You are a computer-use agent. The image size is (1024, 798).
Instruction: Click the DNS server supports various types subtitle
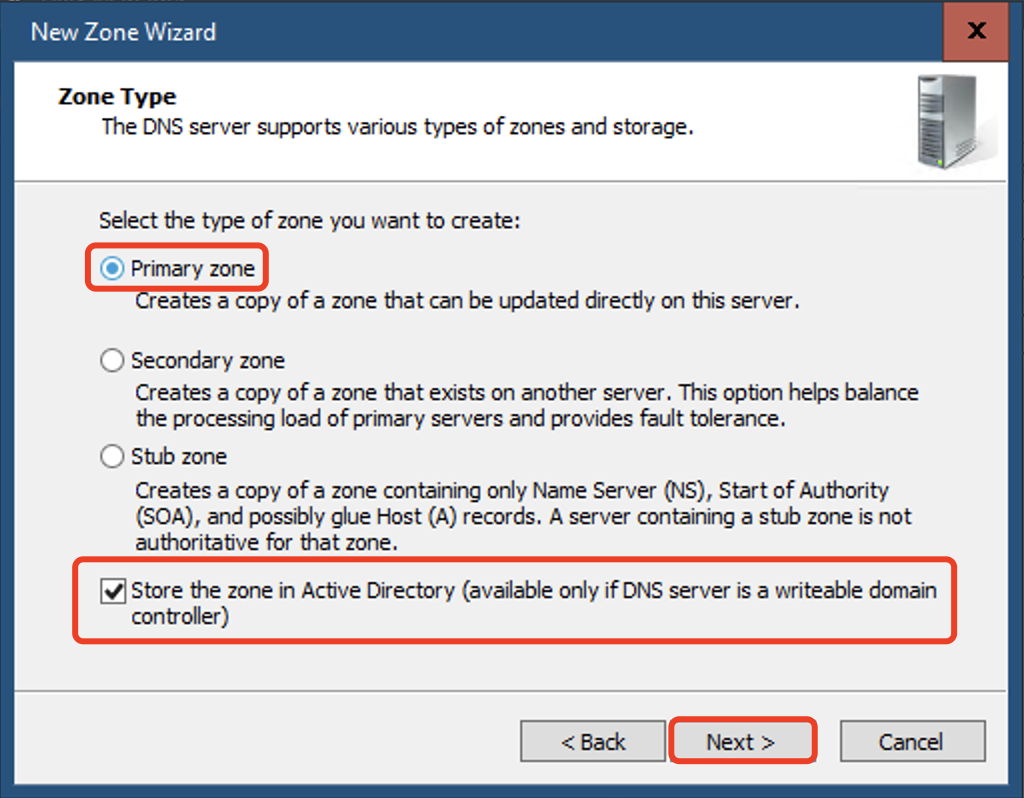click(x=397, y=127)
